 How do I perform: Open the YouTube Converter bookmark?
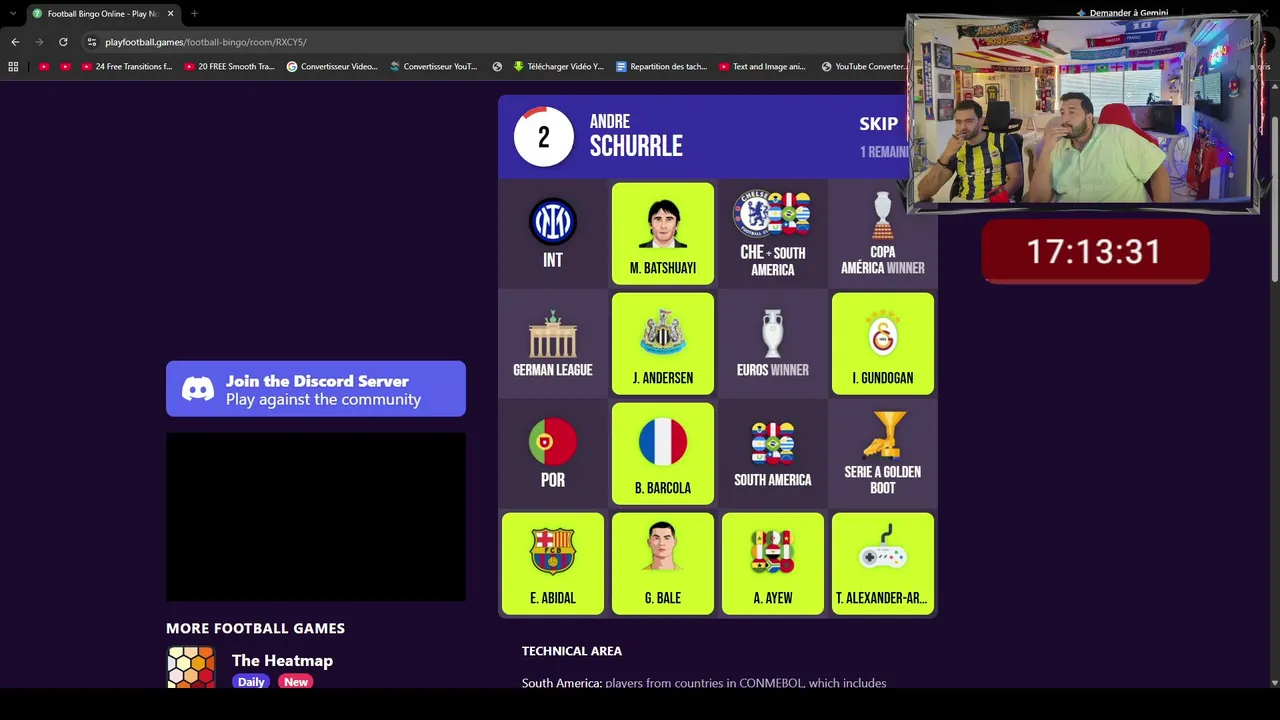click(863, 67)
